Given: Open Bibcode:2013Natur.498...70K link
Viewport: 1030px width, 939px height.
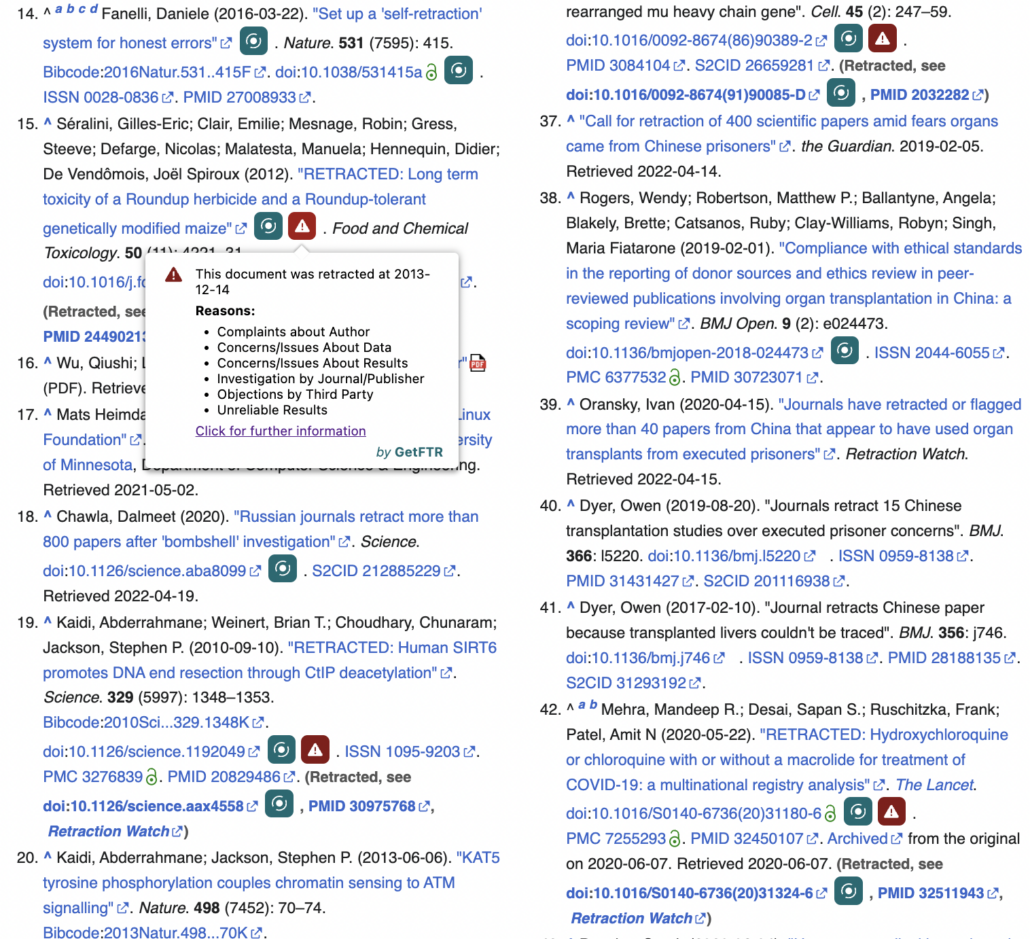Looking at the screenshot, I should click(x=153, y=932).
